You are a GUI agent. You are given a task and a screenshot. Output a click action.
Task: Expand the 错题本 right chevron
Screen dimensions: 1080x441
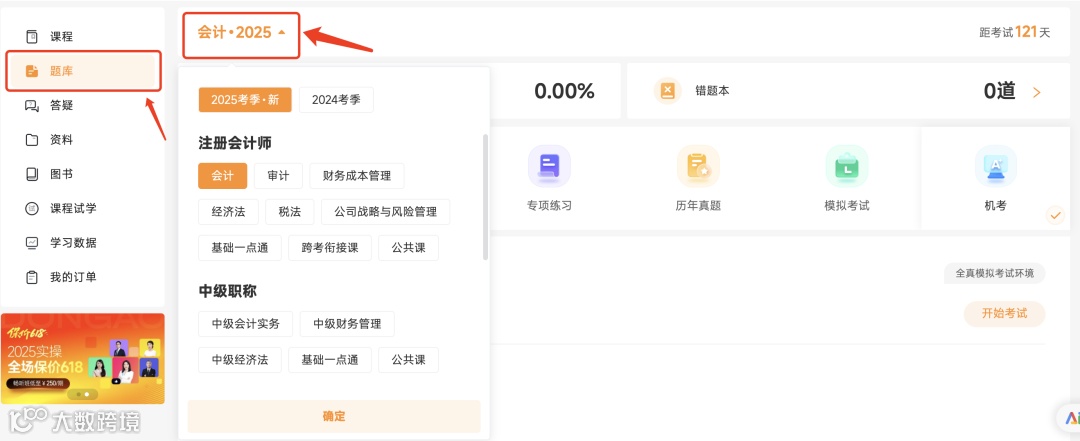click(x=1037, y=92)
